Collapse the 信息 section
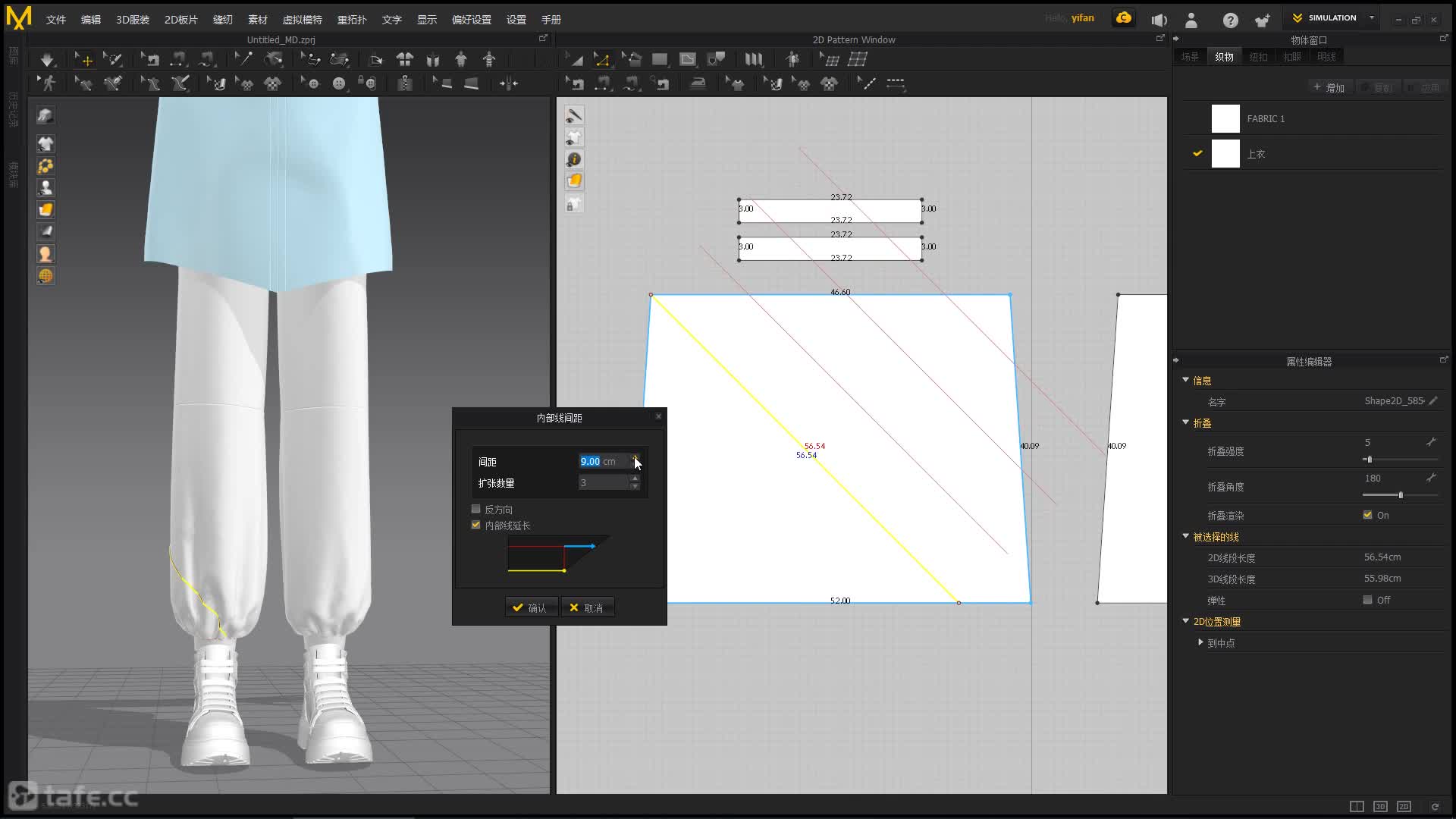 1186,380
